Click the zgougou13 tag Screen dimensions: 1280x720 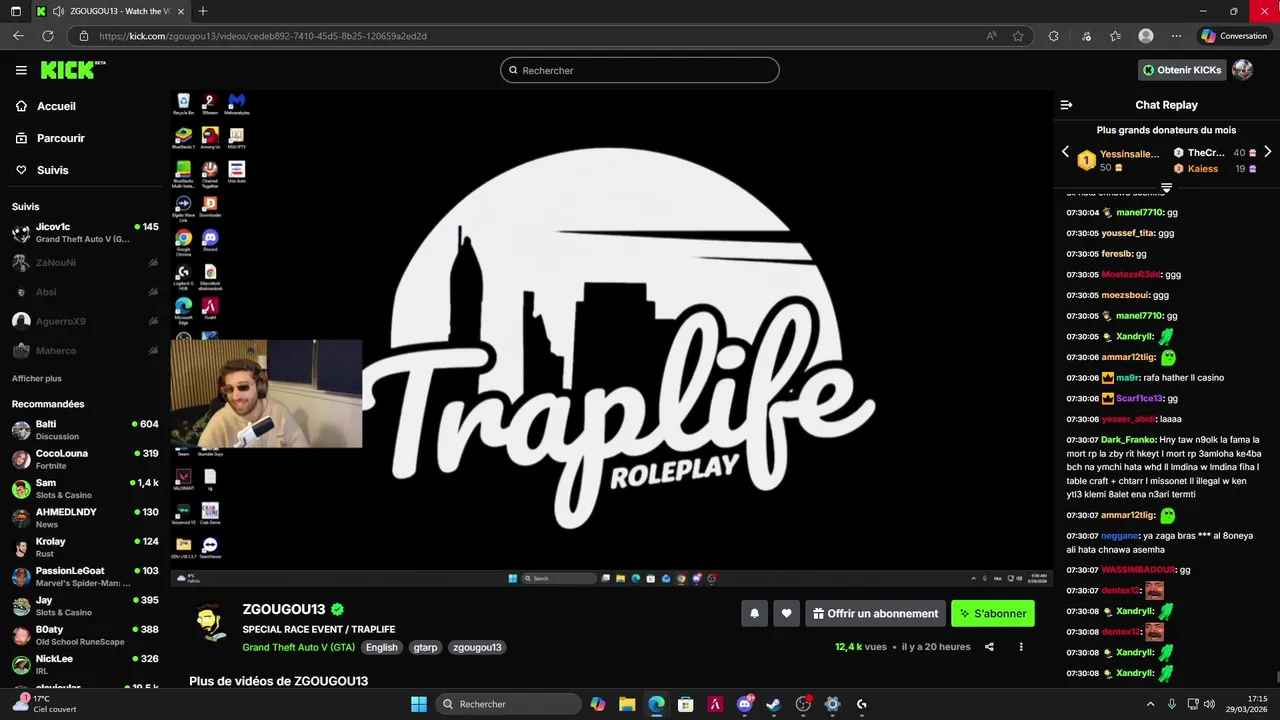477,647
